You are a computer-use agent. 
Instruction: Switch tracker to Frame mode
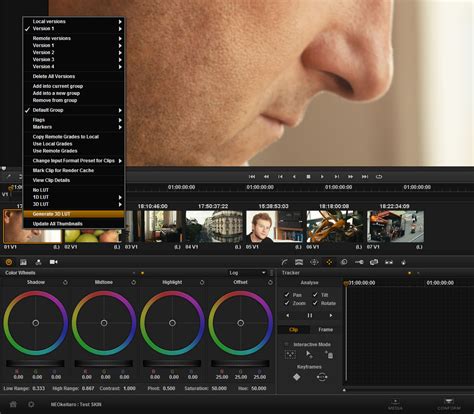click(x=325, y=329)
